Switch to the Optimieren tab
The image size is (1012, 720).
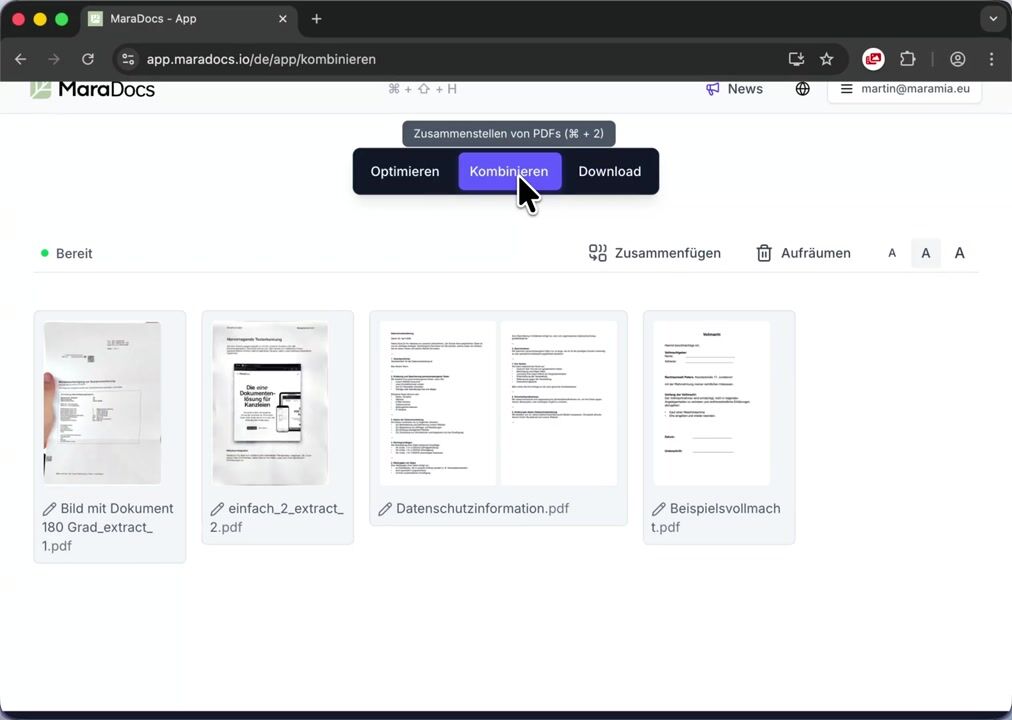pyautogui.click(x=405, y=171)
